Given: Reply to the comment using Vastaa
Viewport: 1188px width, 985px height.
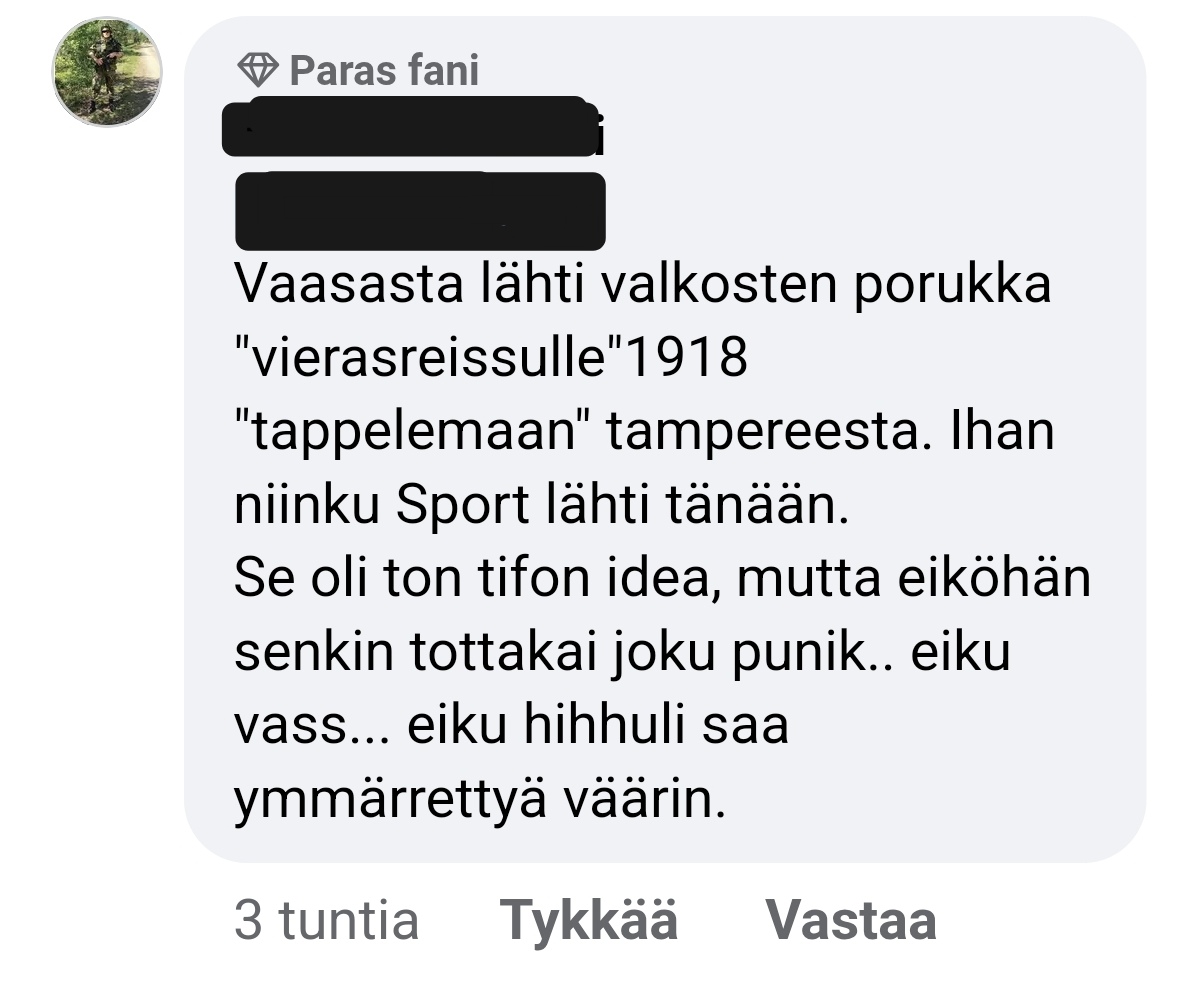Looking at the screenshot, I should pos(851,921).
